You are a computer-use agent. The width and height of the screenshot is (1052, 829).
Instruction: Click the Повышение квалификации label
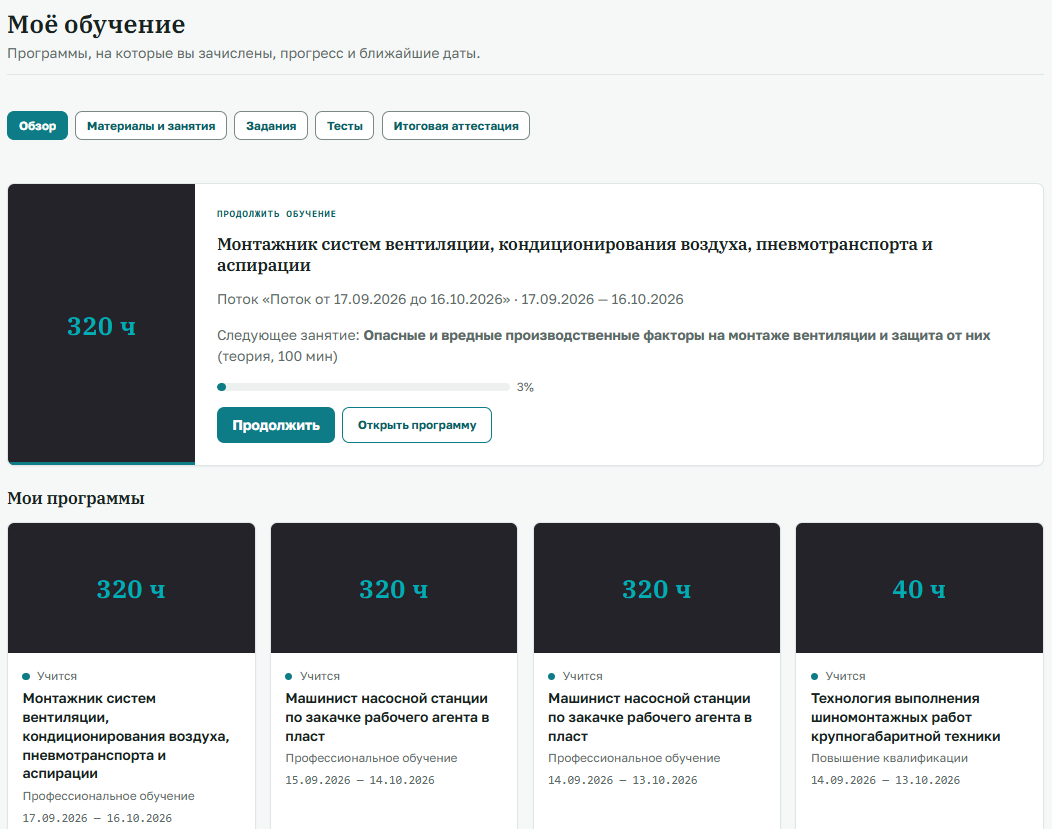click(x=890, y=758)
